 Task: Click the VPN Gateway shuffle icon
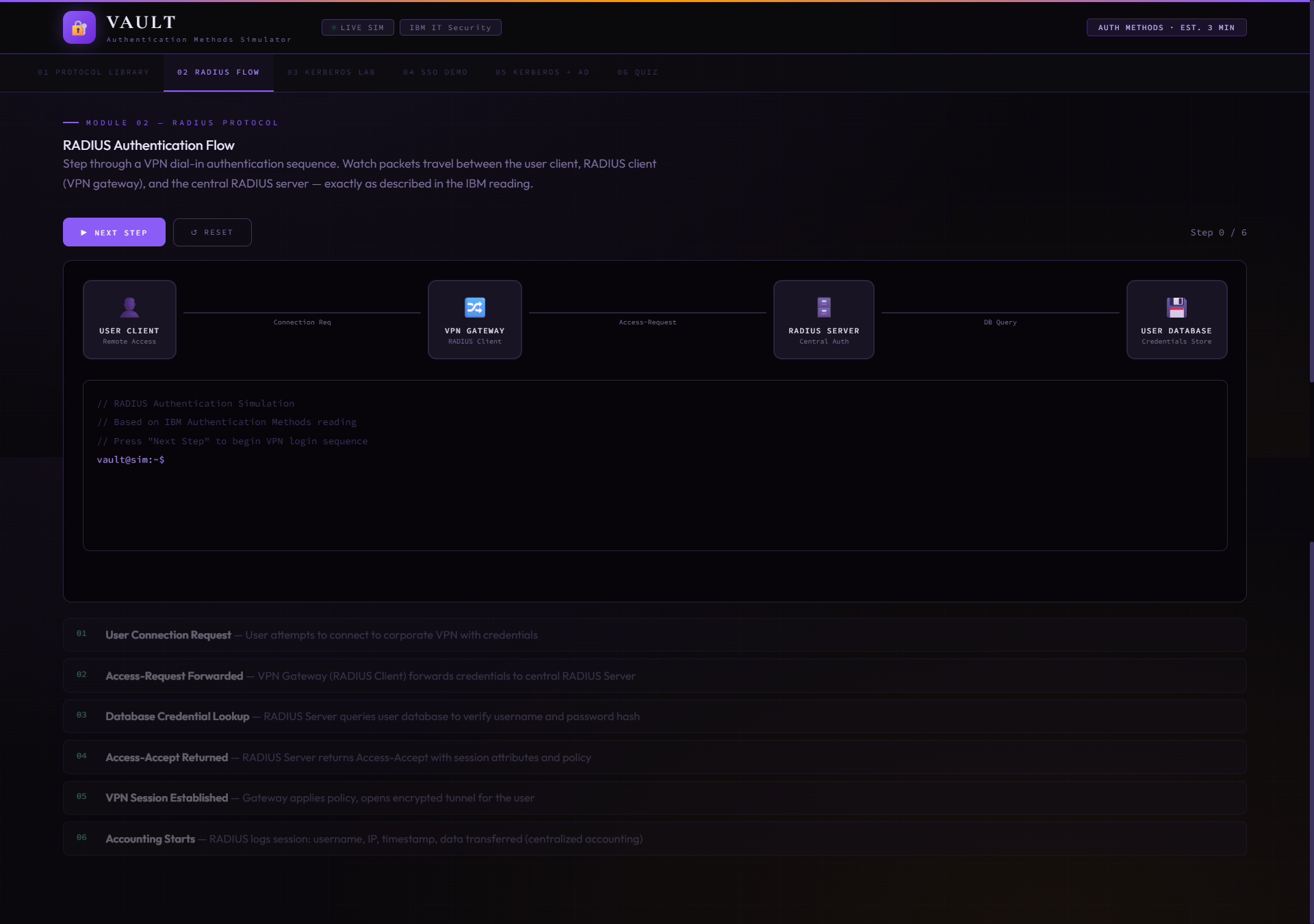tap(474, 307)
